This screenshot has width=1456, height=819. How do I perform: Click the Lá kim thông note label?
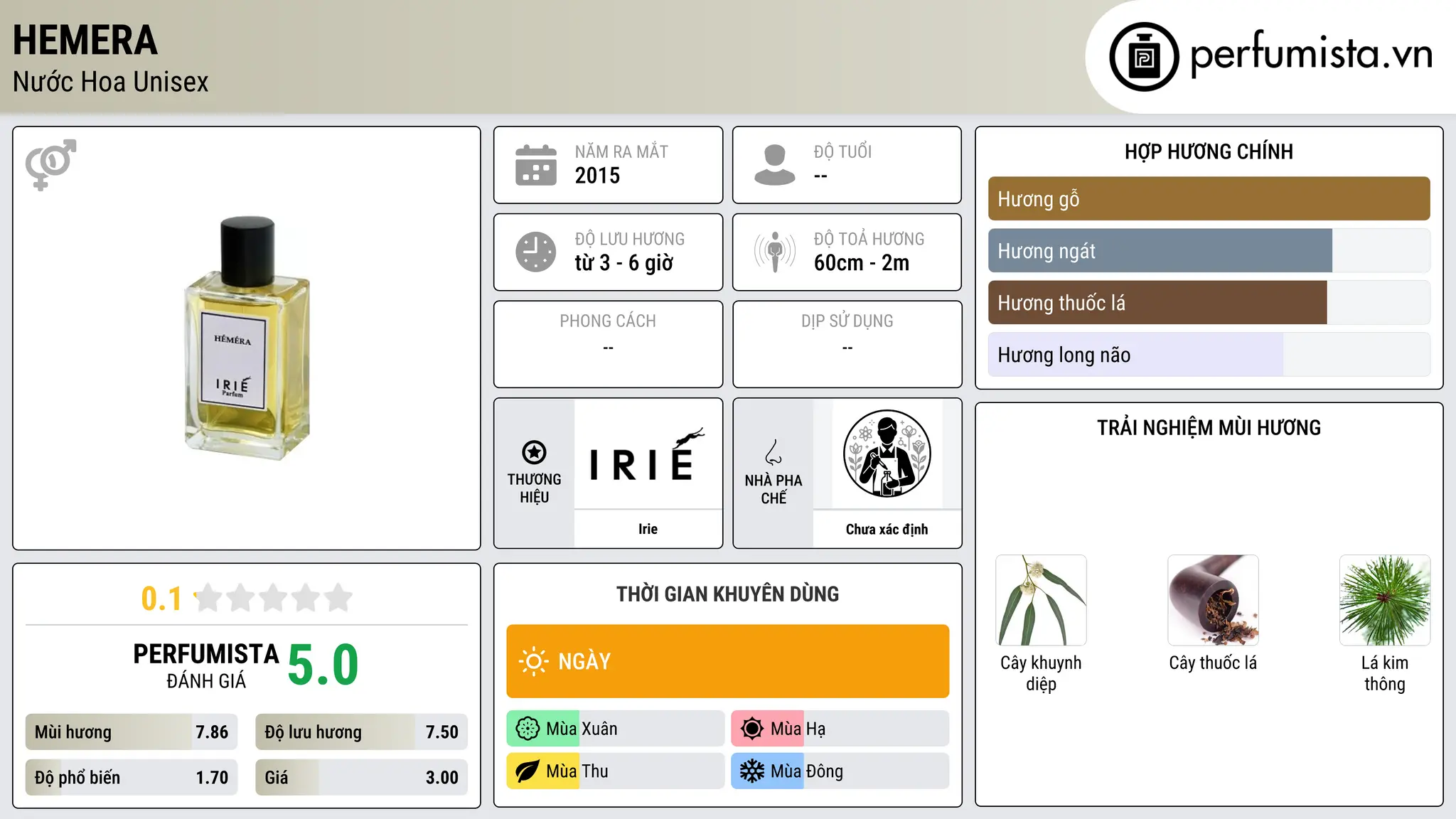(x=1385, y=673)
